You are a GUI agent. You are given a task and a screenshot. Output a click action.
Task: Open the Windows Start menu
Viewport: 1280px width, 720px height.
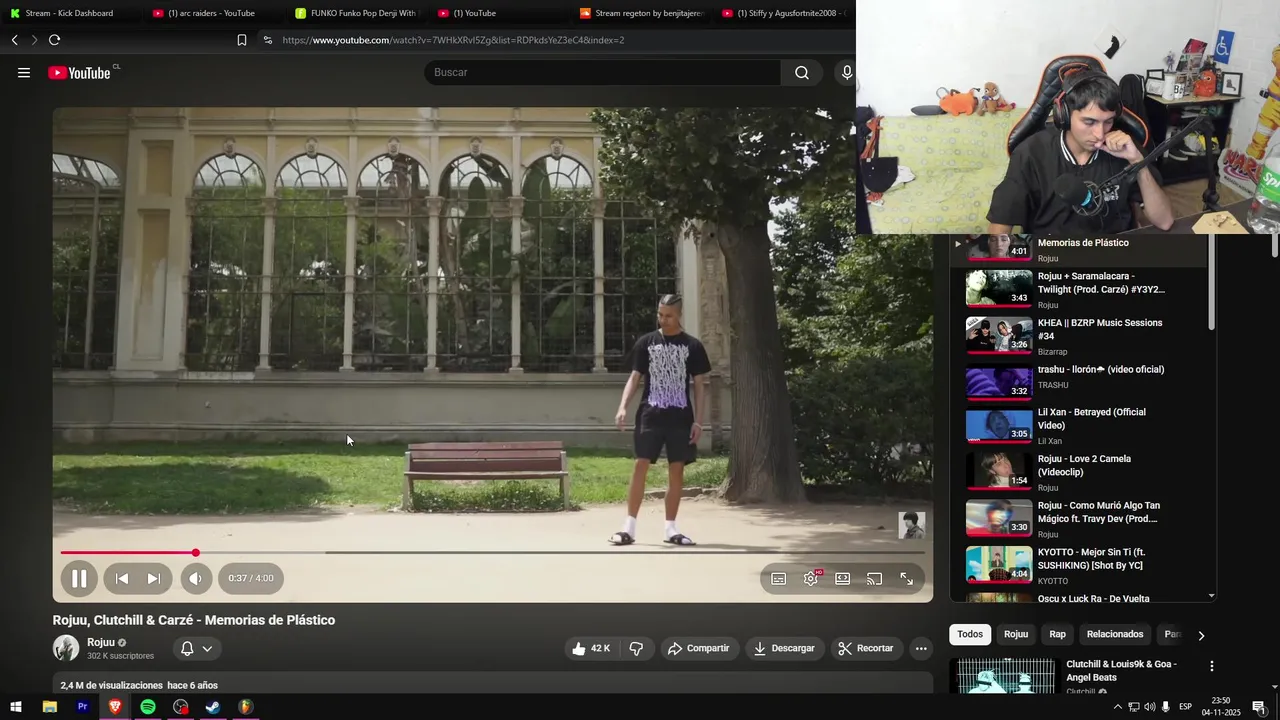tap(16, 707)
